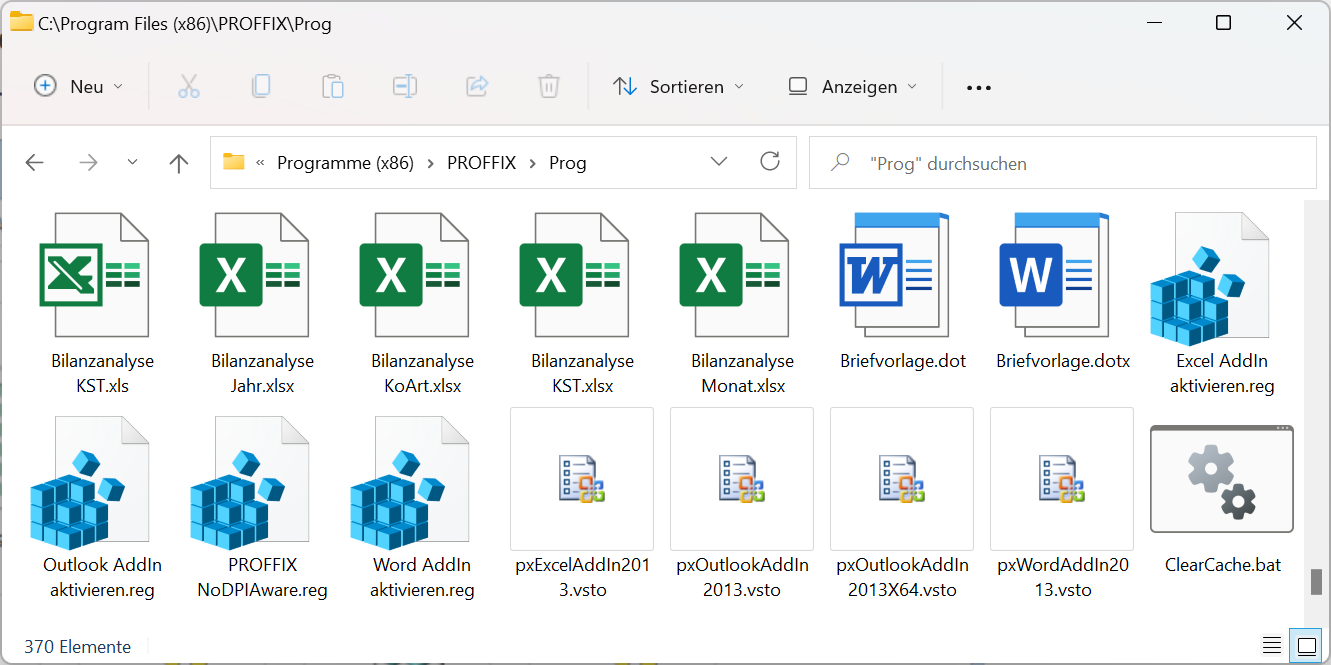Viewport: 1331px width, 665px height.
Task: Expand chevron after Programme (x86)
Action: tap(431, 163)
